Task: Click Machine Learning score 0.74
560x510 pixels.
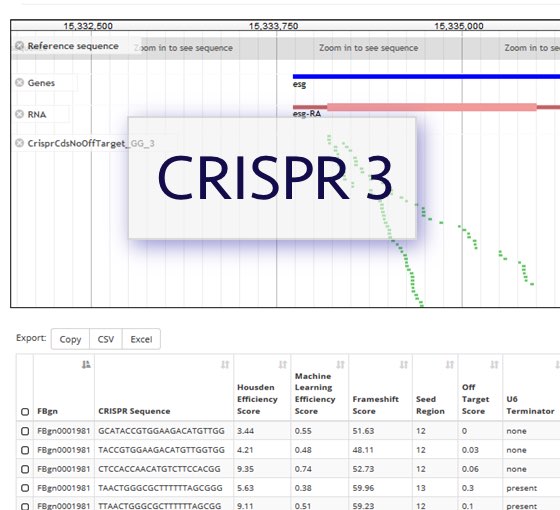Action: 303,469
